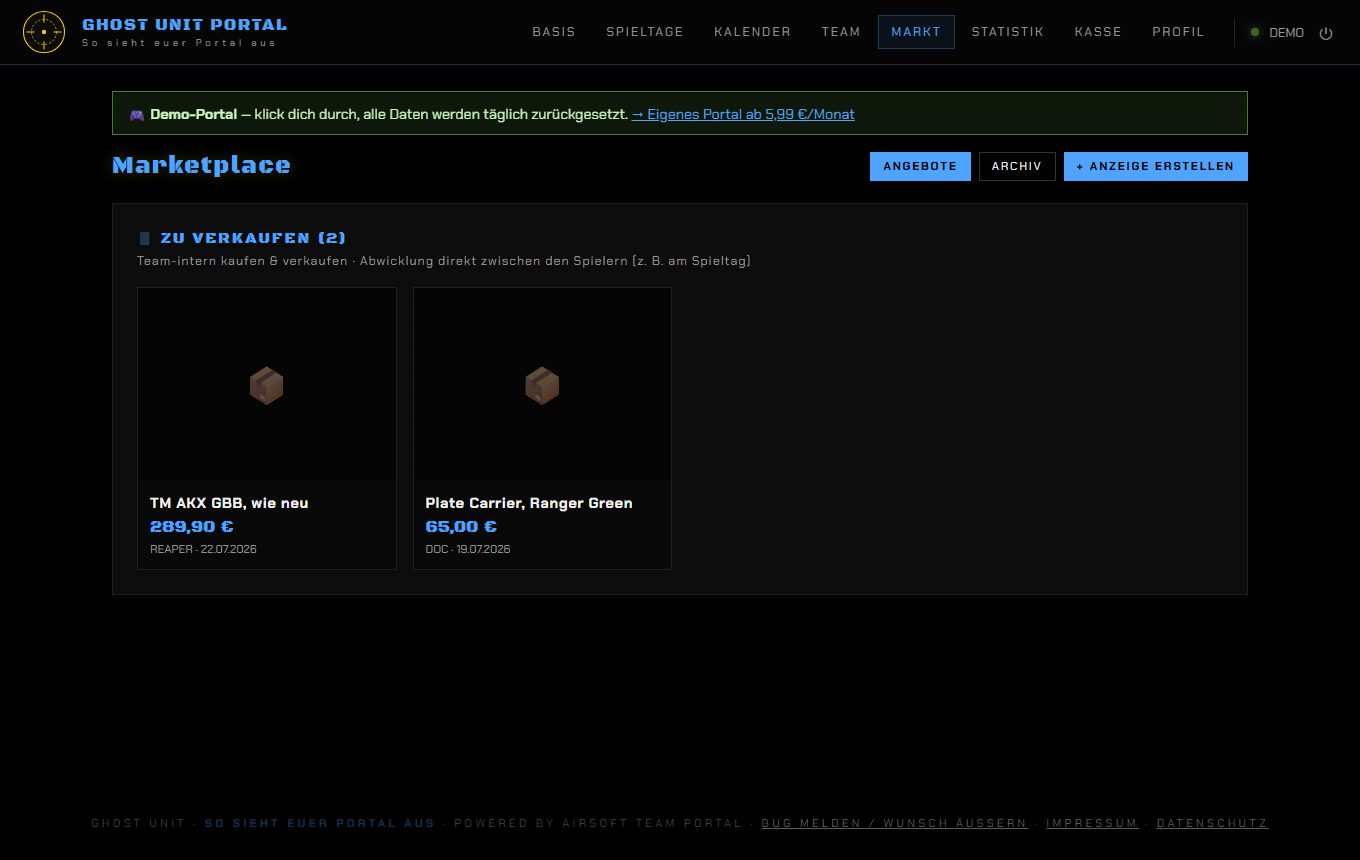Screen dimensions: 1360x860
Task: Click the So sieht euer Portal aus header subtitle
Action: [x=178, y=43]
